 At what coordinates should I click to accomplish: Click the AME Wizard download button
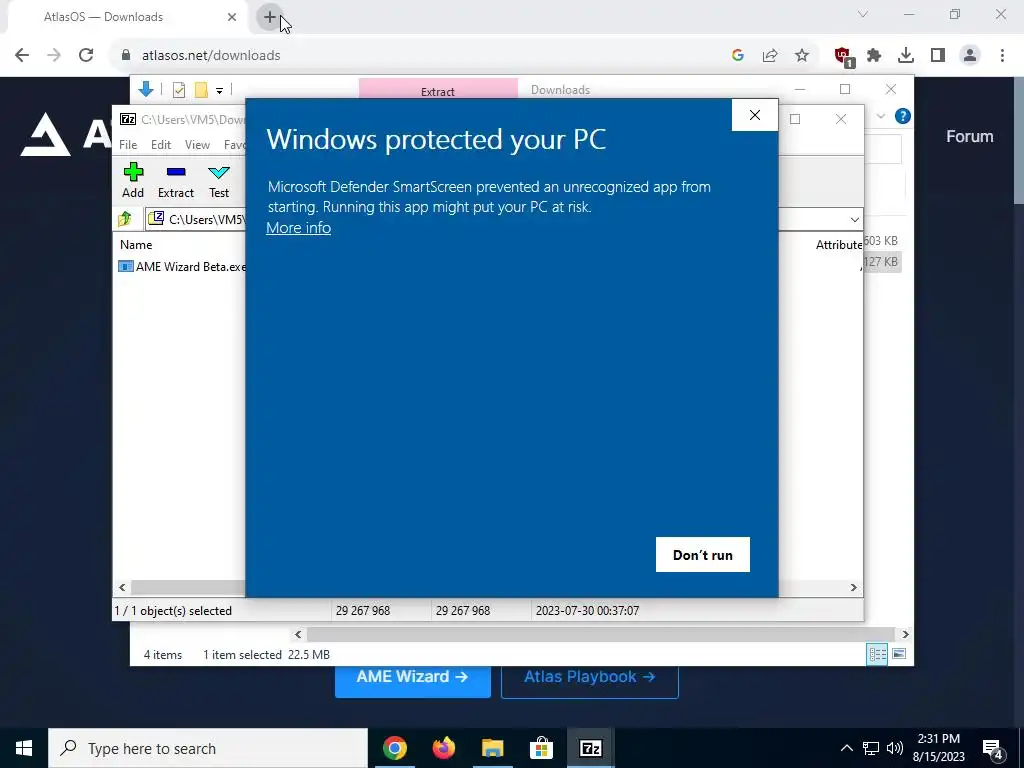413,677
